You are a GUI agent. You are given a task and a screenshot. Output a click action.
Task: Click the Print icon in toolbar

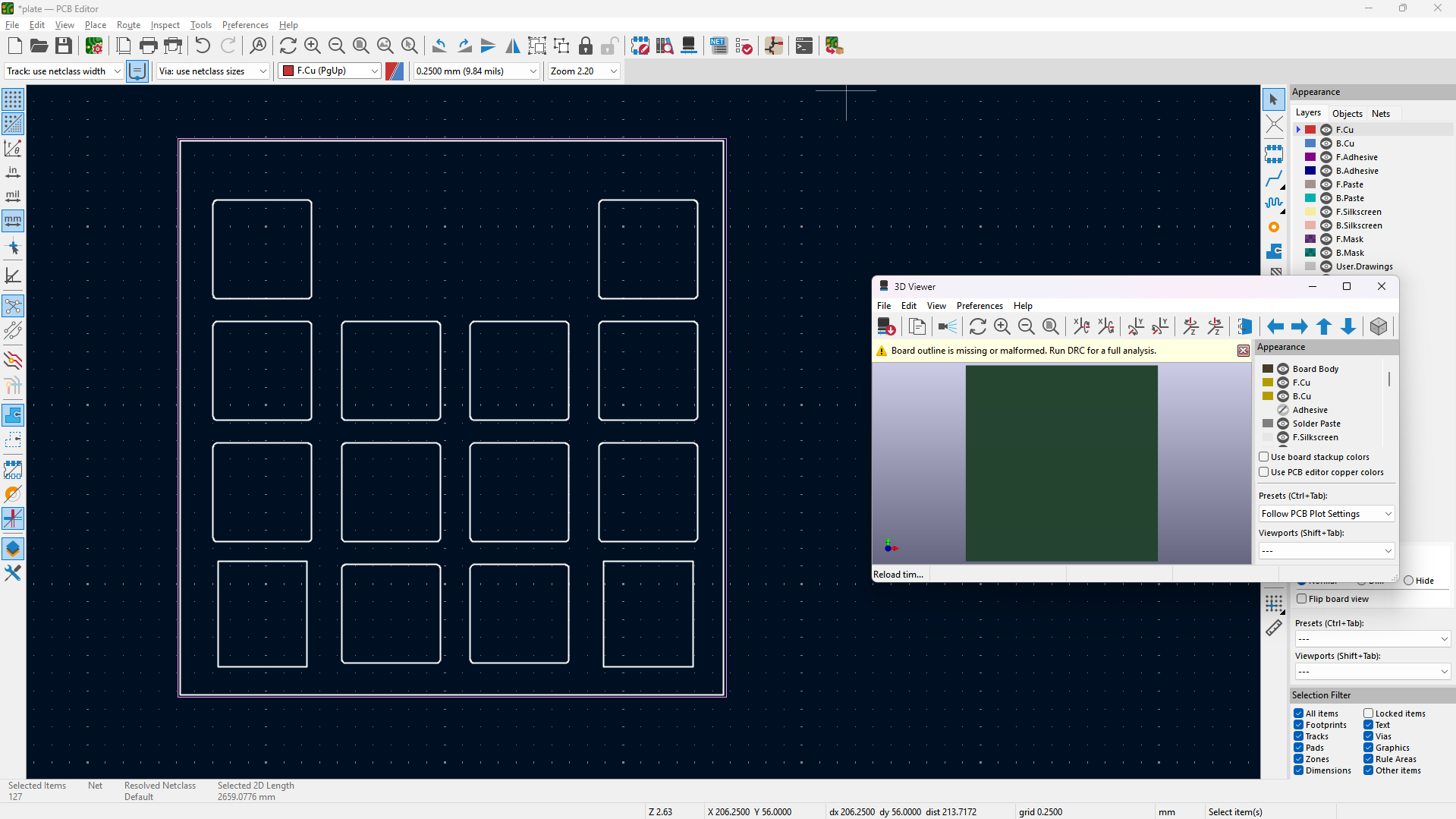point(149,46)
